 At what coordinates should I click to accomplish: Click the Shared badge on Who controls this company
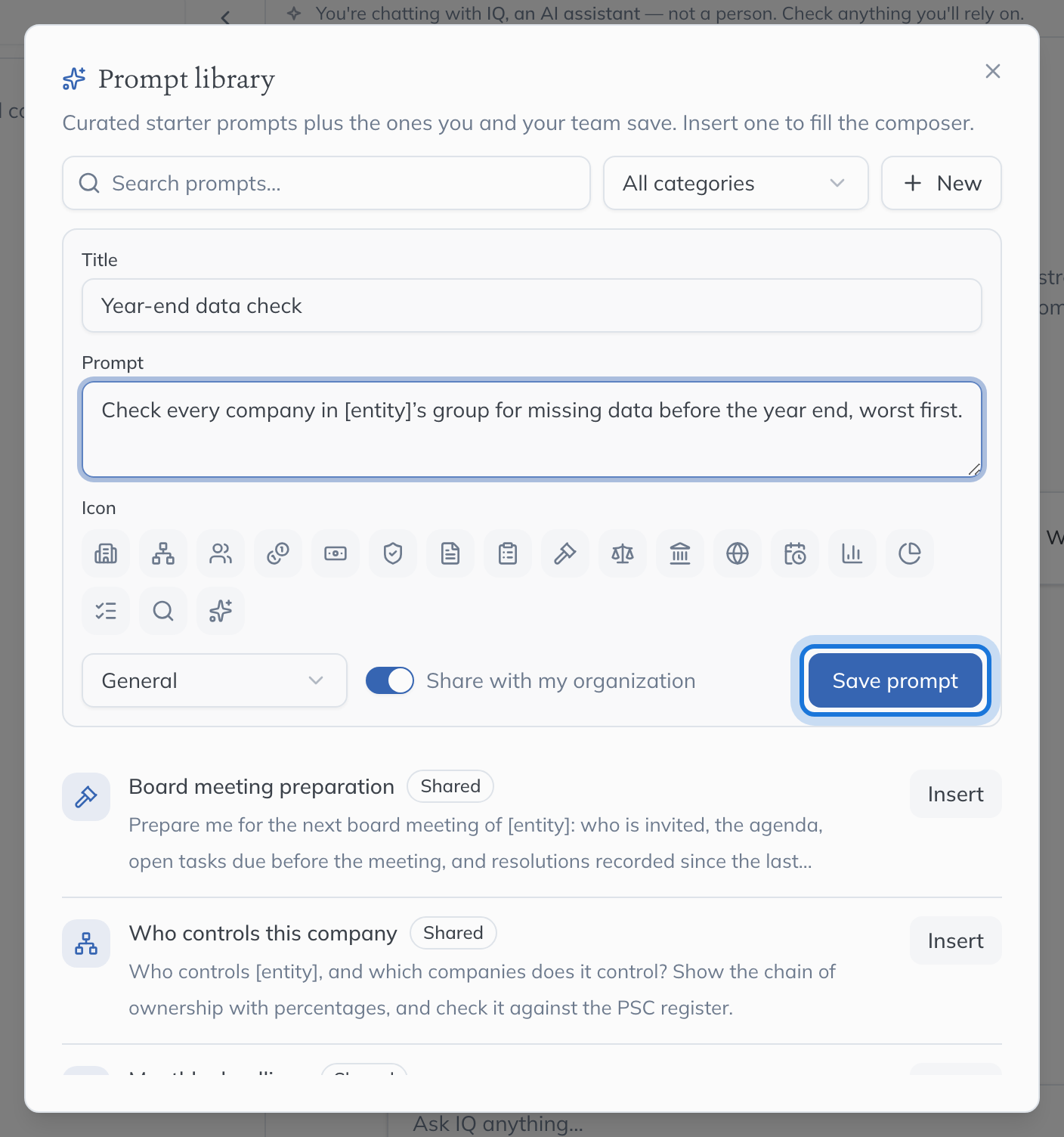(453, 933)
